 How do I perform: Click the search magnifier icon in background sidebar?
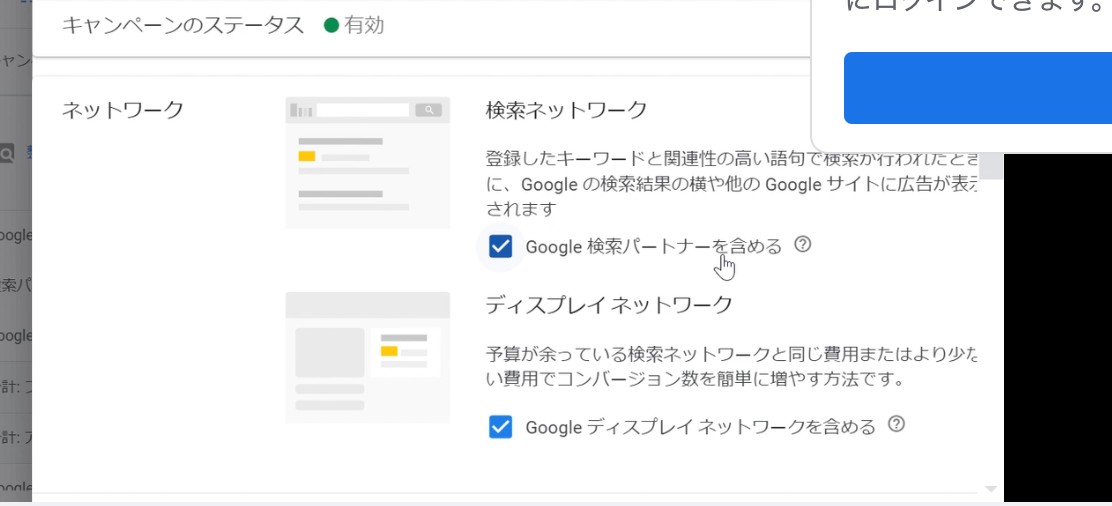point(7,153)
